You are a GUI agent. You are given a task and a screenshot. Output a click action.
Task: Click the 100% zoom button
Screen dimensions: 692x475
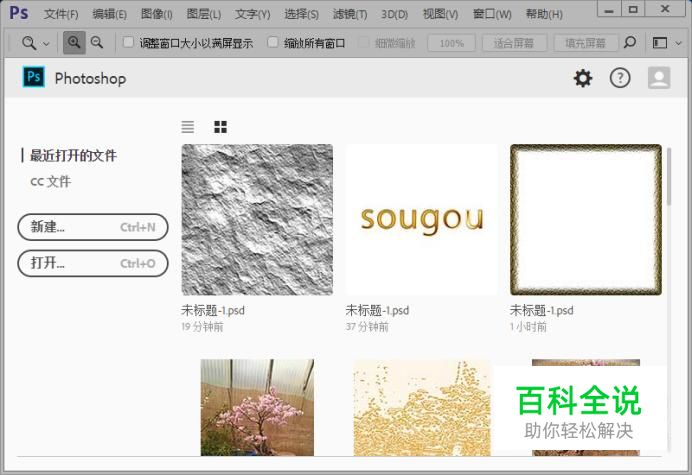point(451,43)
